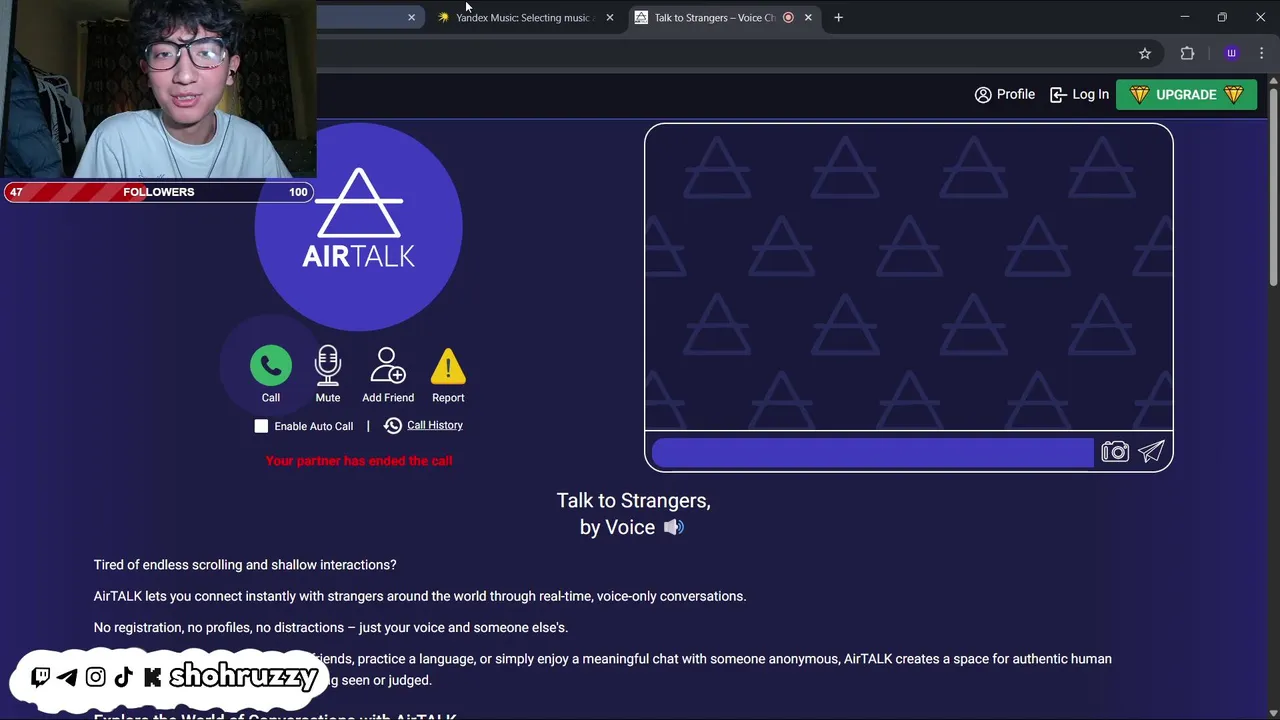Image resolution: width=1280 pixels, height=720 pixels.
Task: Click the green UPGRADE button
Action: pos(1186,94)
